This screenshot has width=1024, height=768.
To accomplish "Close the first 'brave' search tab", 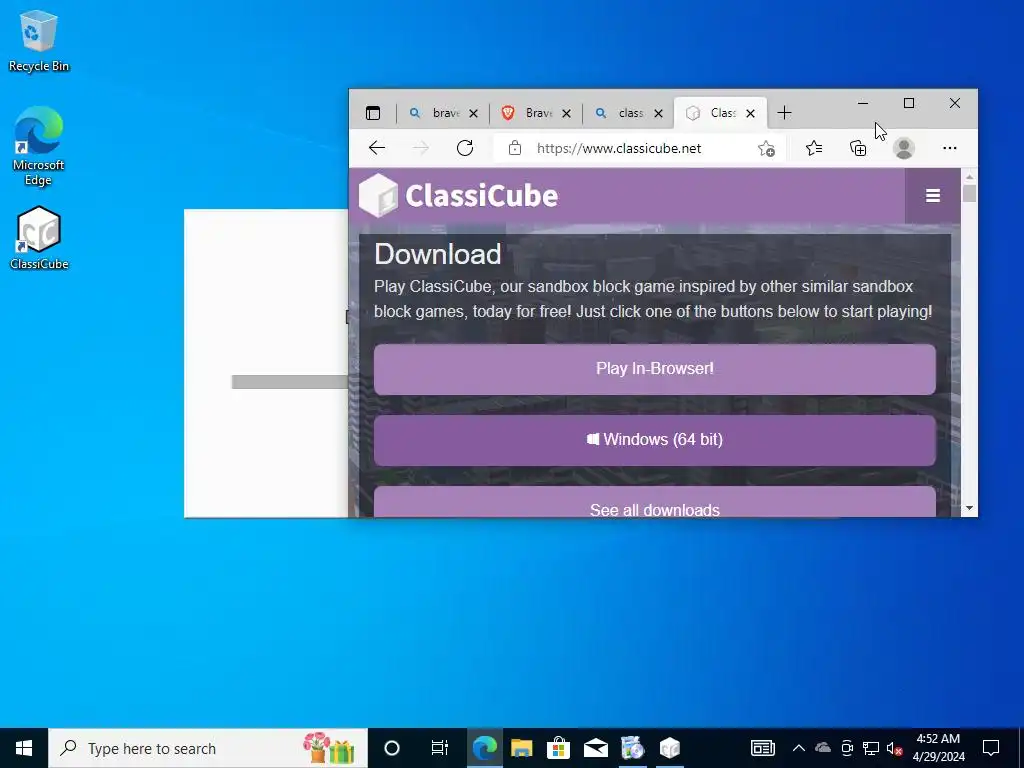I will [473, 114].
